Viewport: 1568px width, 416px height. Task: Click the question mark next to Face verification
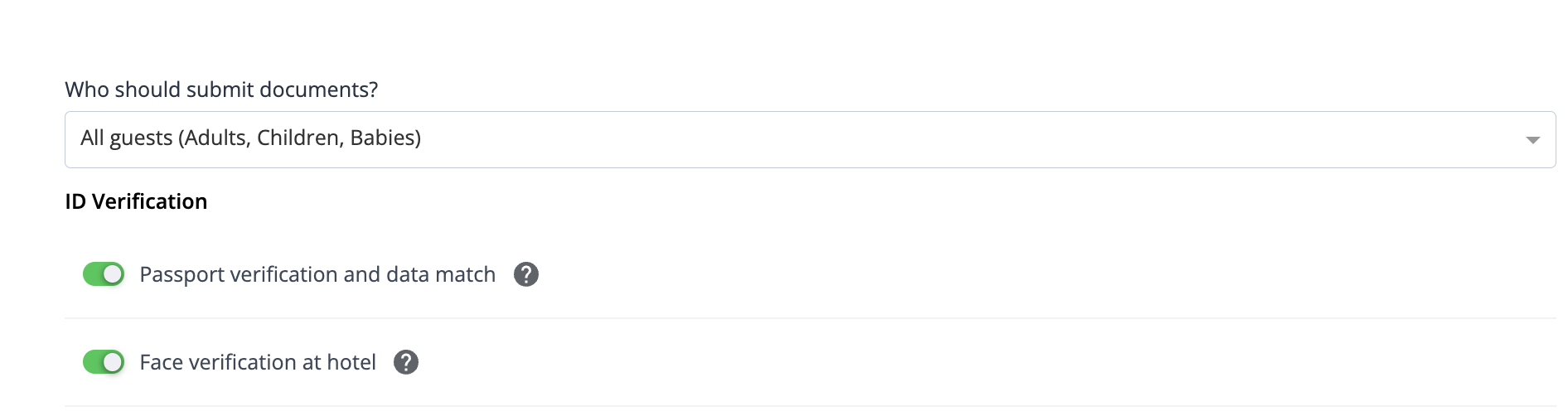click(406, 362)
